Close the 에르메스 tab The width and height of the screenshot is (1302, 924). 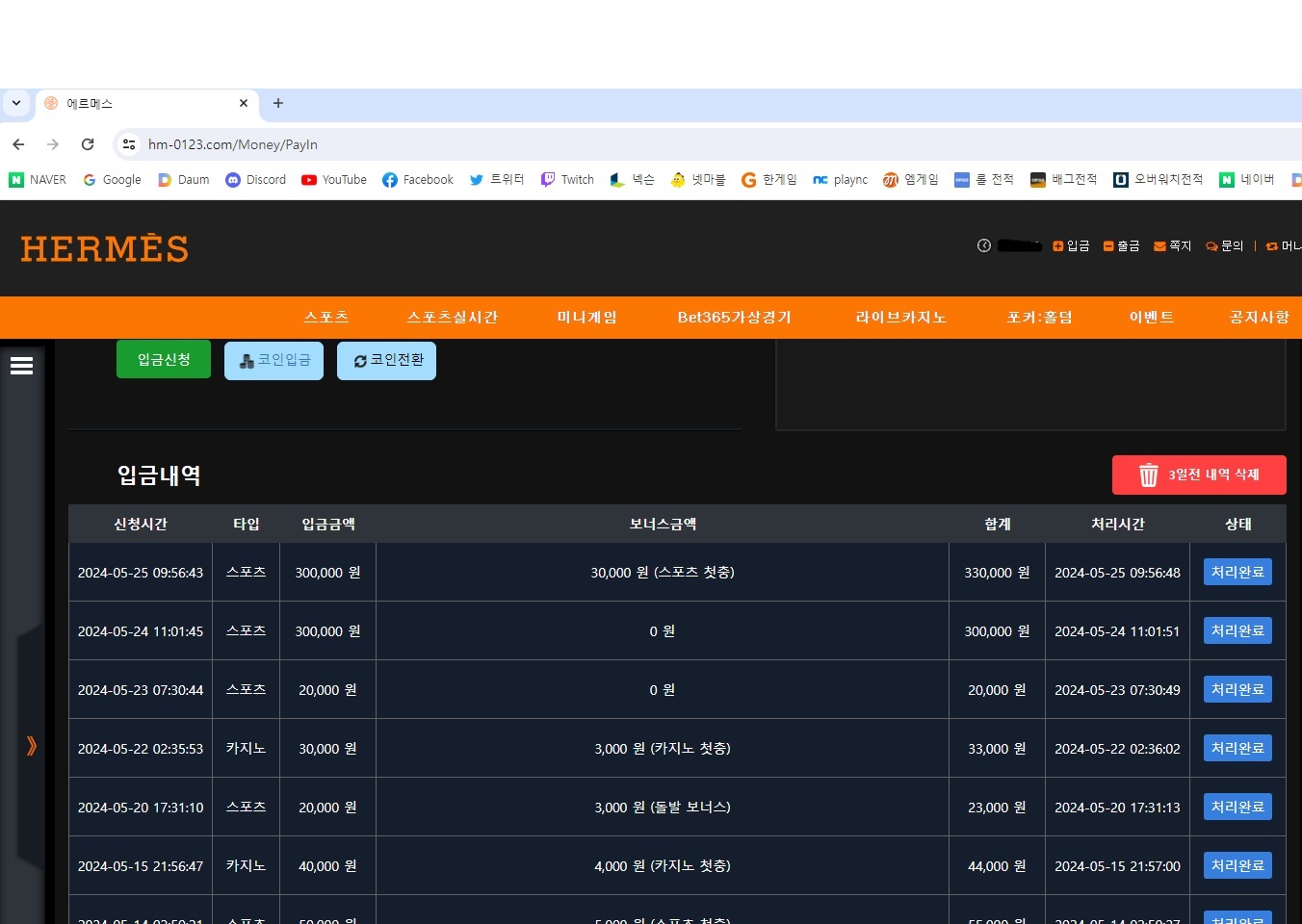click(244, 103)
